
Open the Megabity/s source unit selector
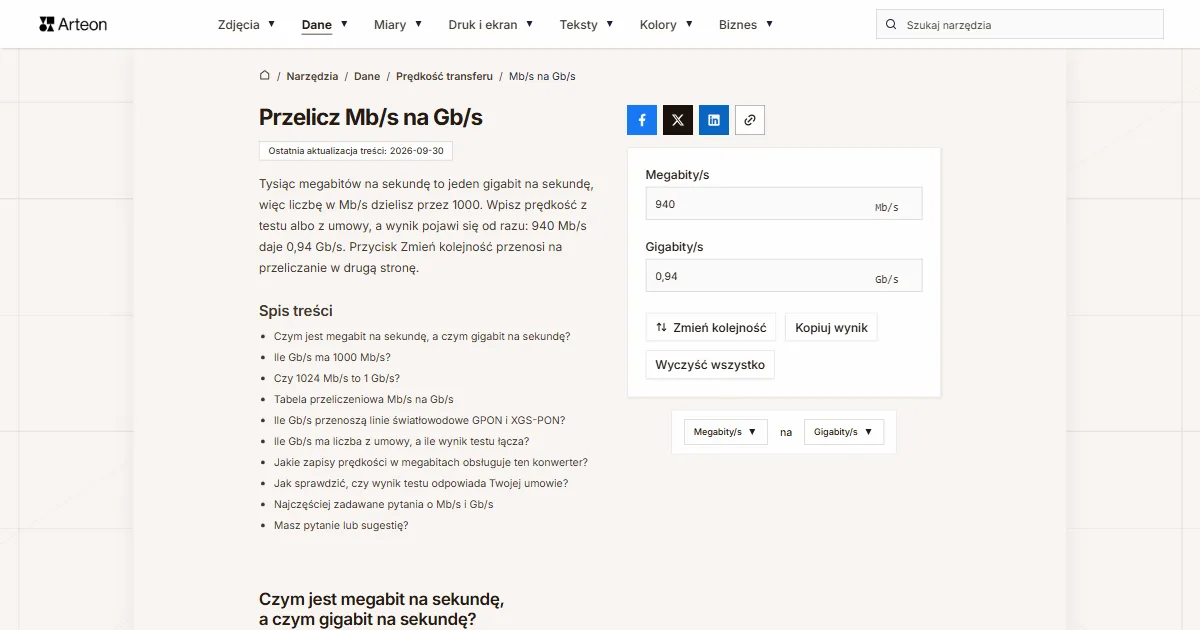coord(726,432)
